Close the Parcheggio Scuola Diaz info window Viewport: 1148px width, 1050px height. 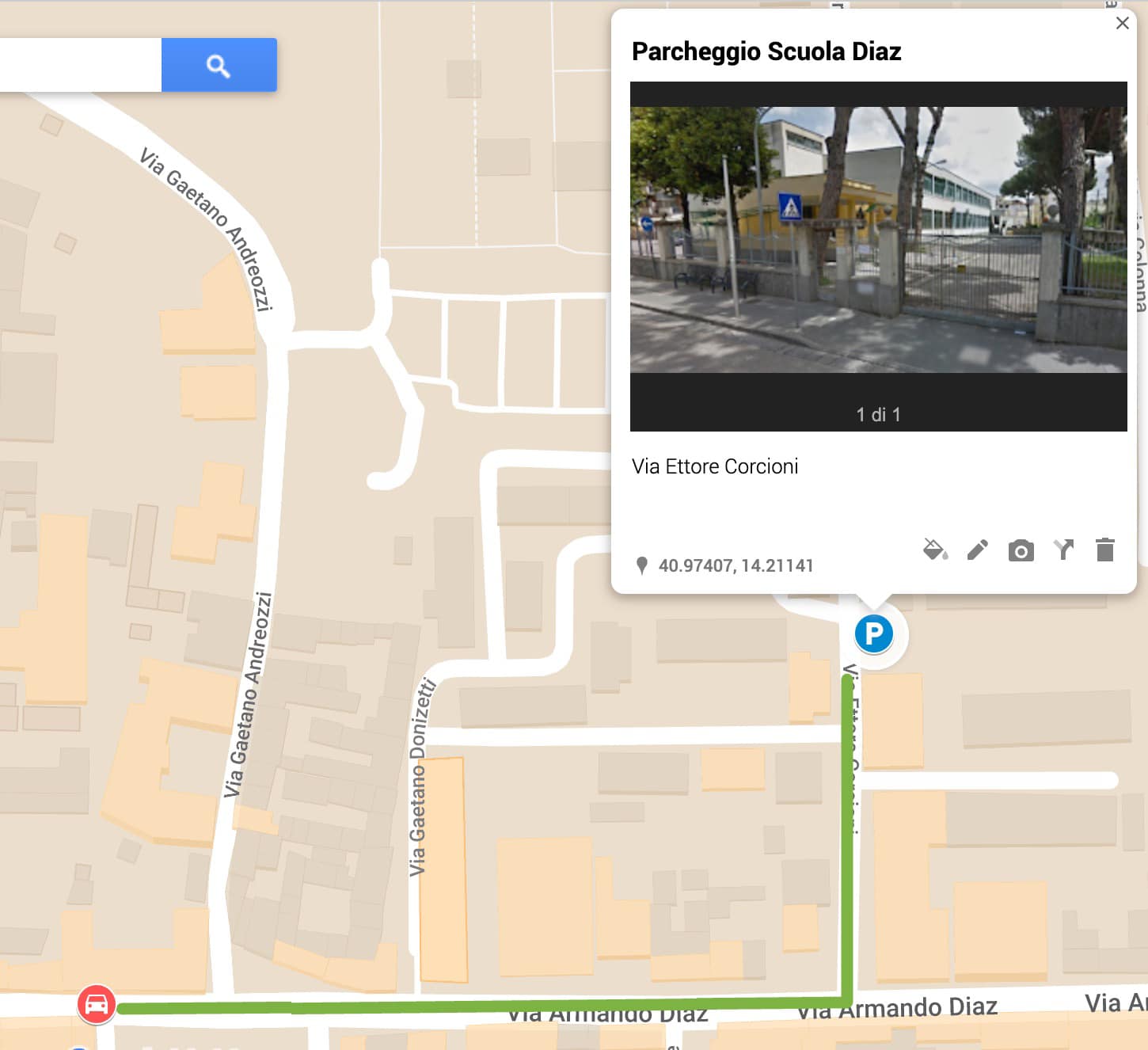(x=1122, y=23)
